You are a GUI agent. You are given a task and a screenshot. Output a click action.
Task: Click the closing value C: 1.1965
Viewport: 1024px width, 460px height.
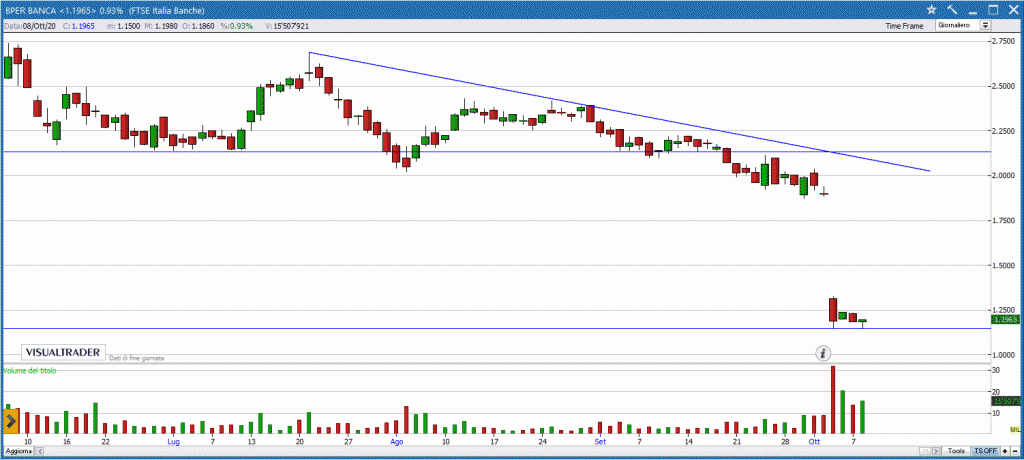click(81, 26)
